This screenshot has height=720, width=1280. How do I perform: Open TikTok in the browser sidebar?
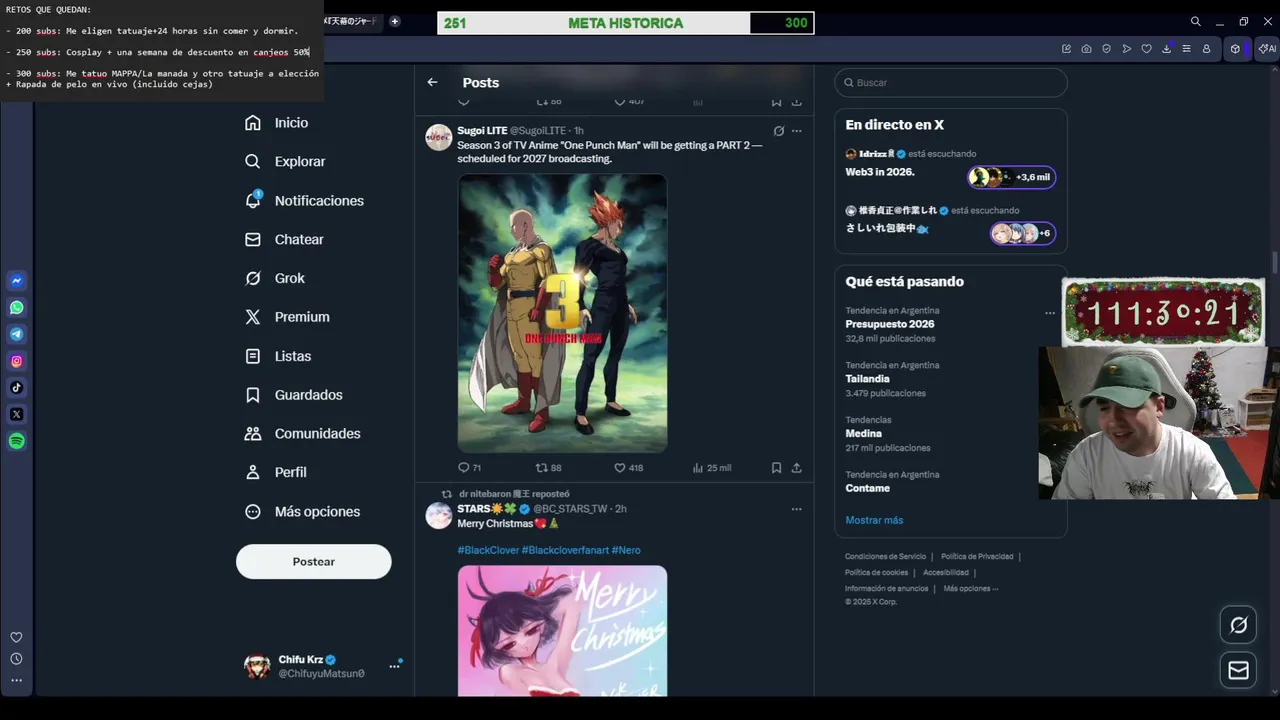point(17,388)
